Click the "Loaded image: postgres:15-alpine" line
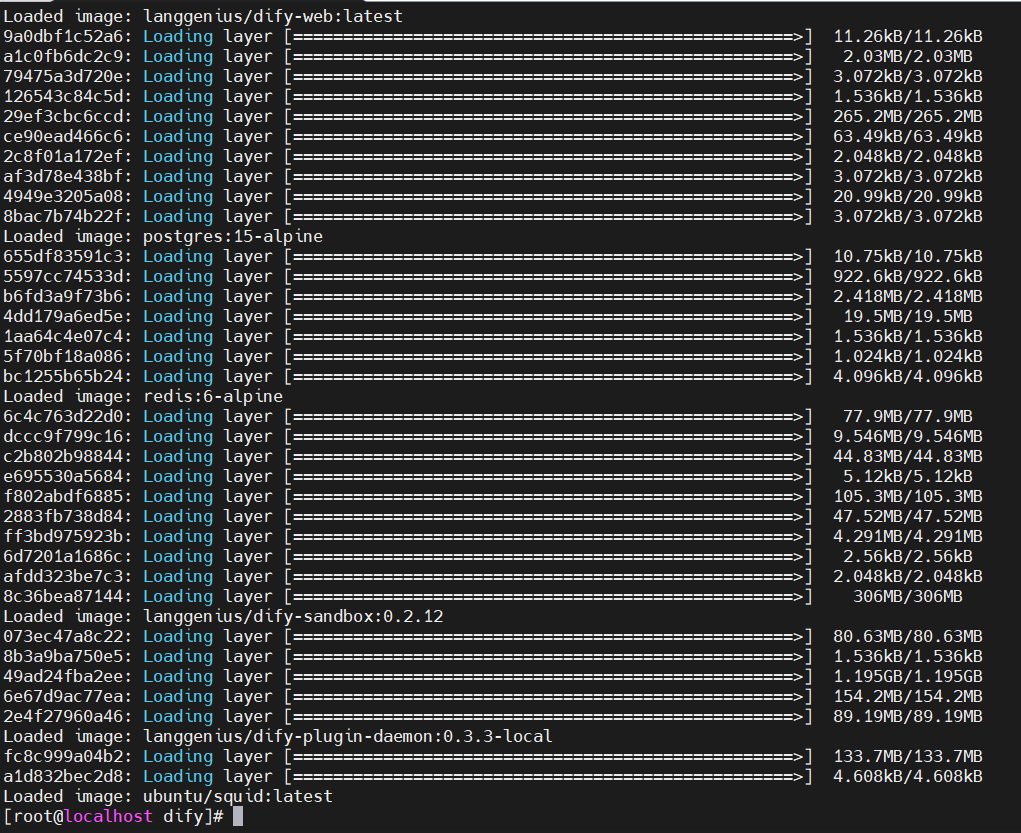 (163, 236)
